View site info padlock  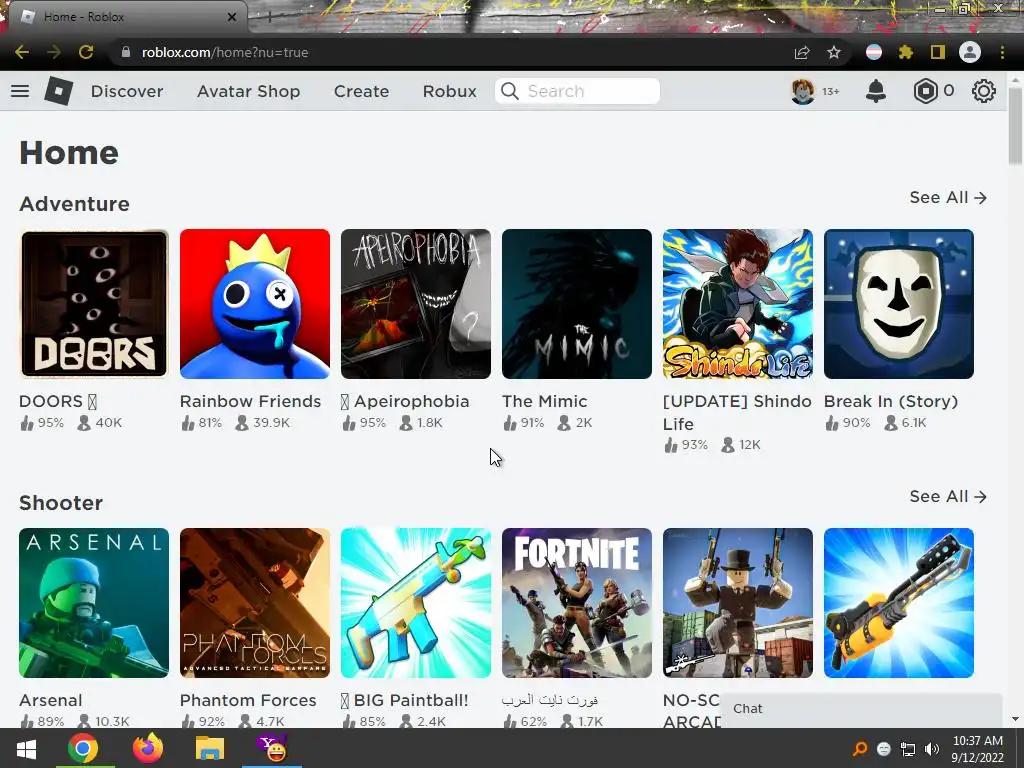126,52
